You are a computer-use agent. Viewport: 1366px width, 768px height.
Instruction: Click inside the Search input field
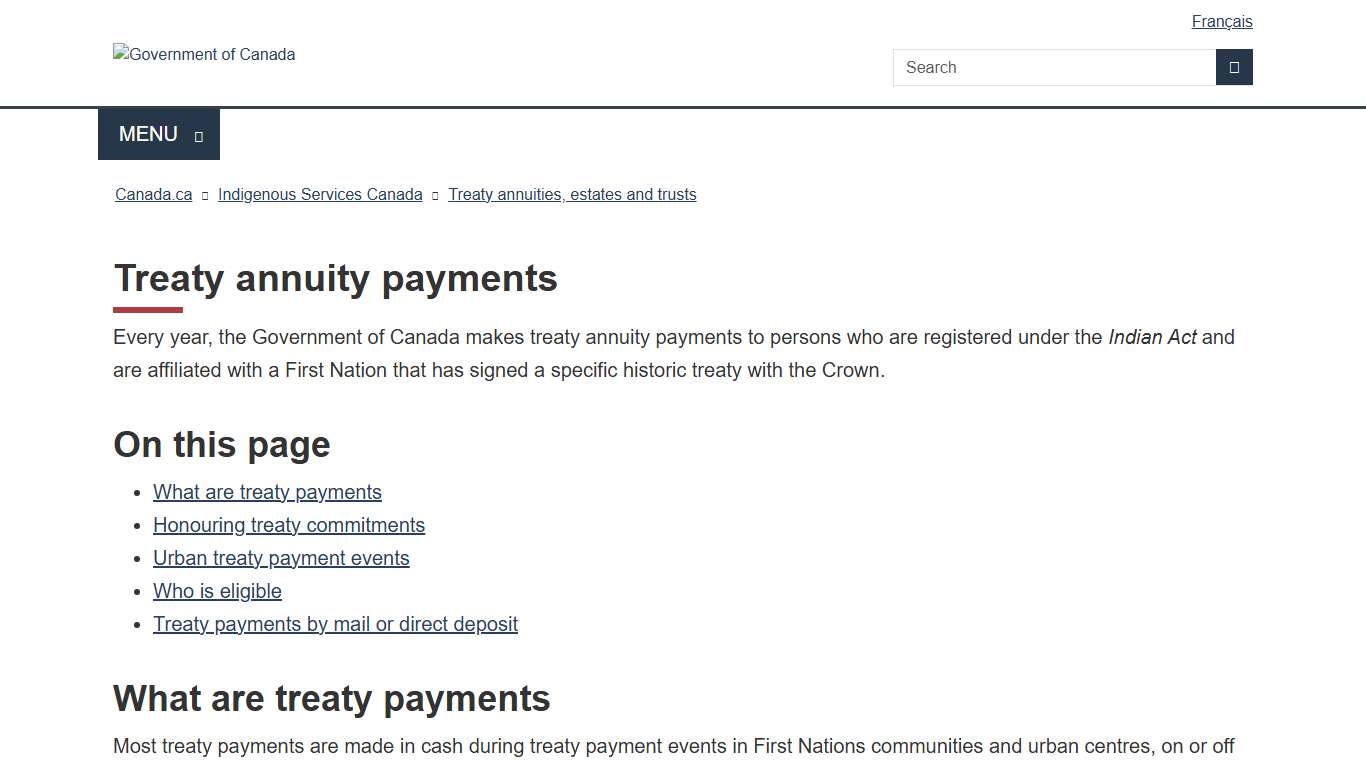[x=1050, y=67]
